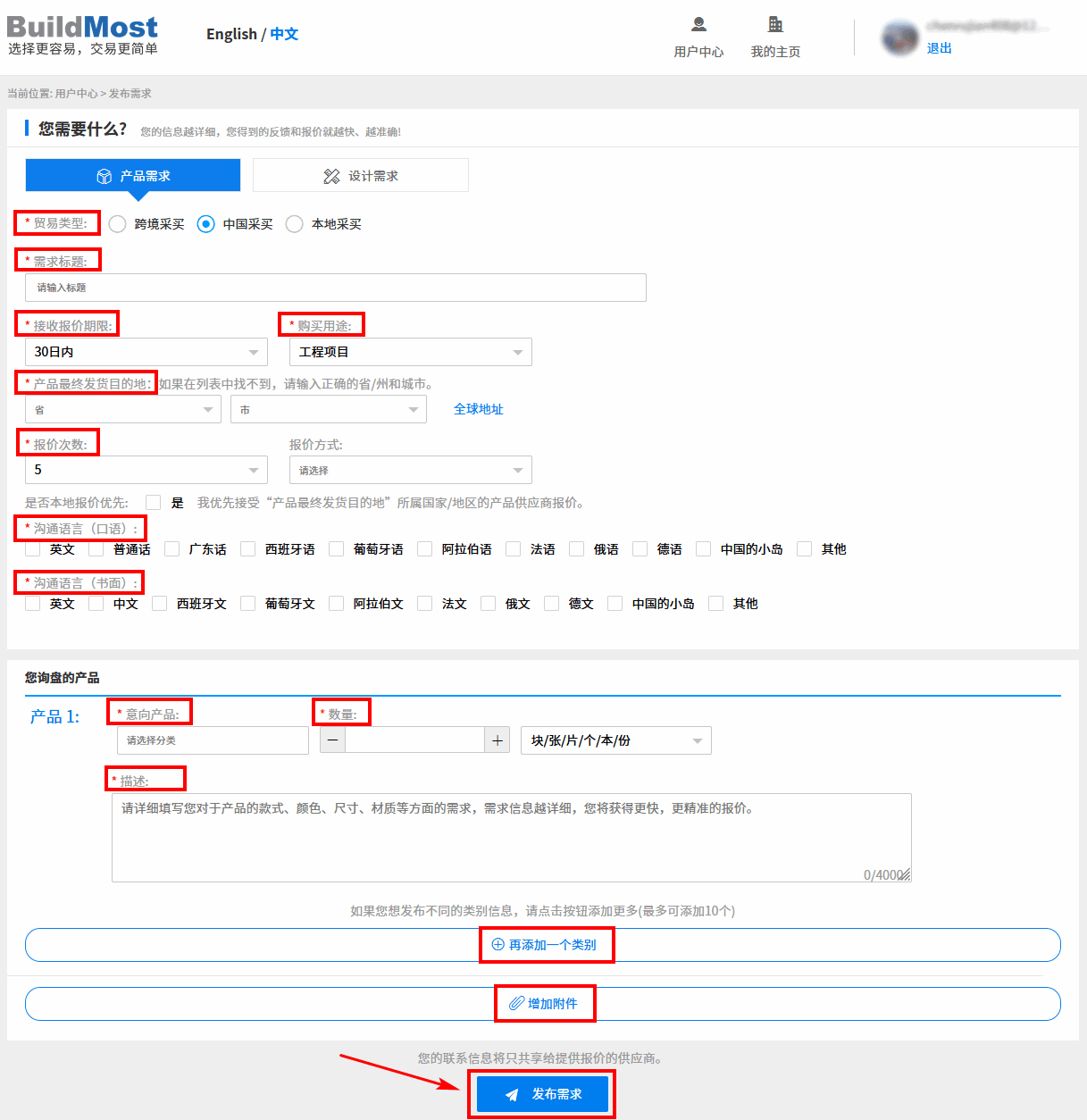Enable 是否本地报价优先 checkbox
The height and width of the screenshot is (1120, 1087).
[x=154, y=503]
